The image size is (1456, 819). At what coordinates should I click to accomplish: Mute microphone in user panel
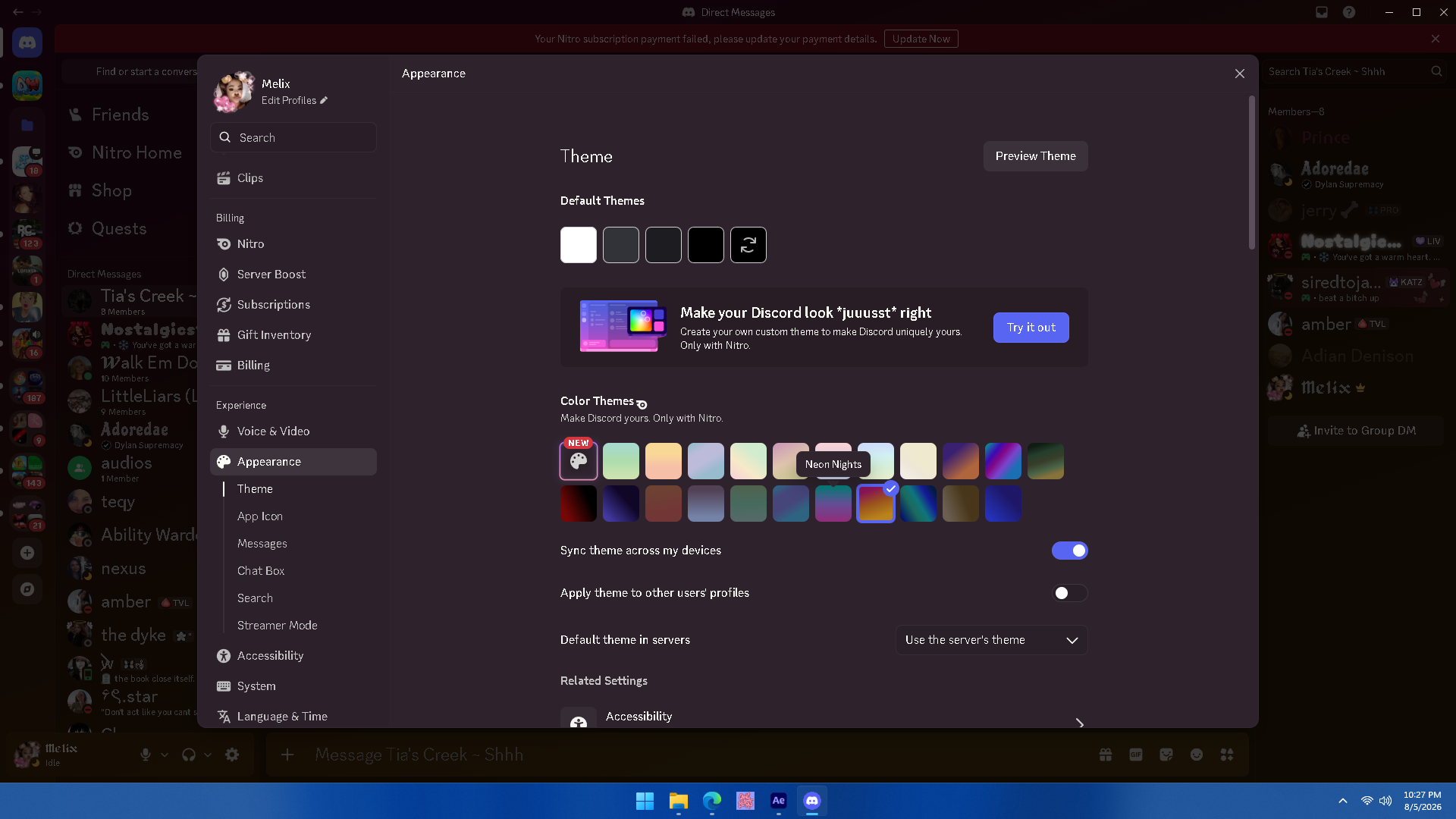tap(146, 755)
